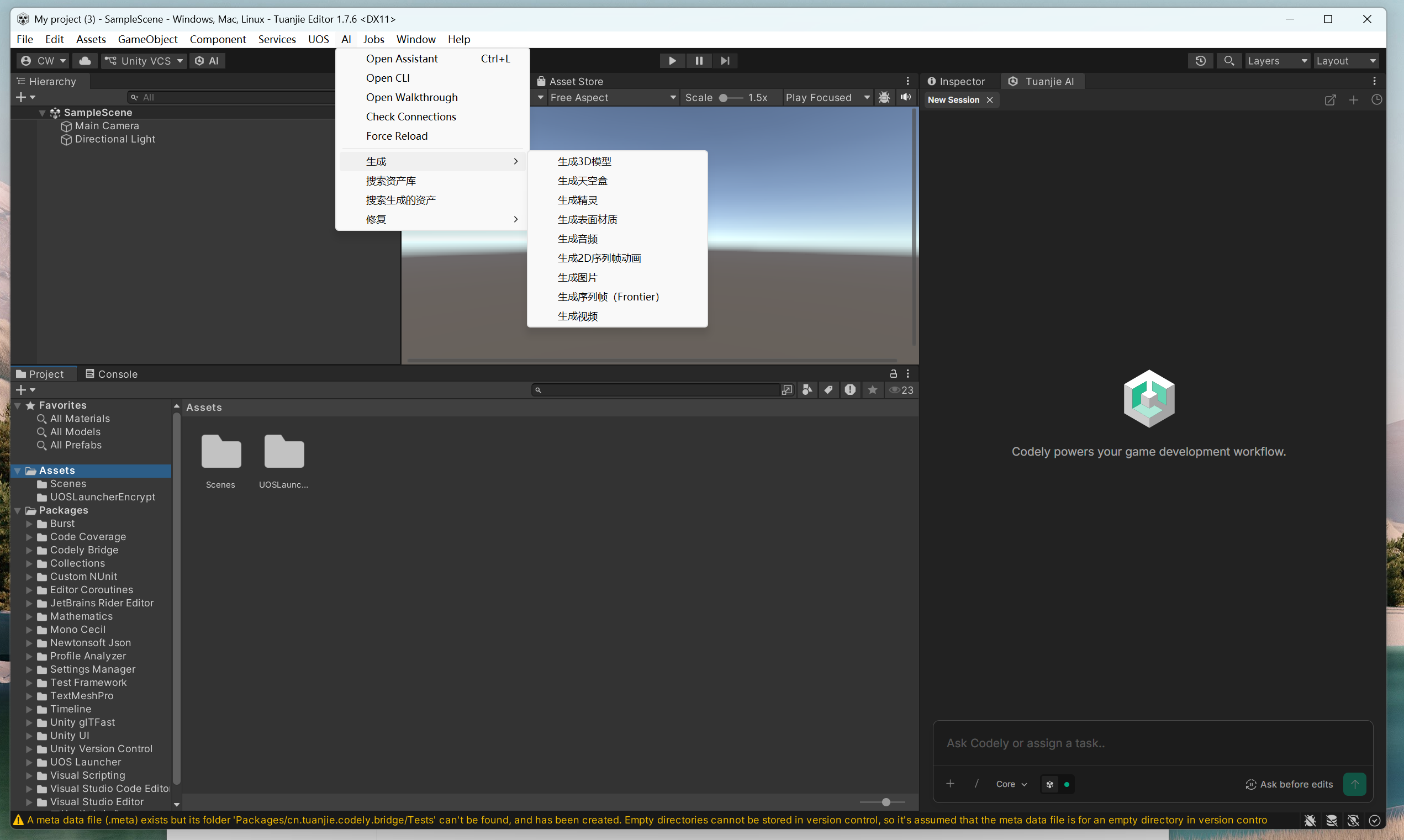Send the Codely message with green arrow
The width and height of the screenshot is (1404, 840).
(x=1355, y=784)
